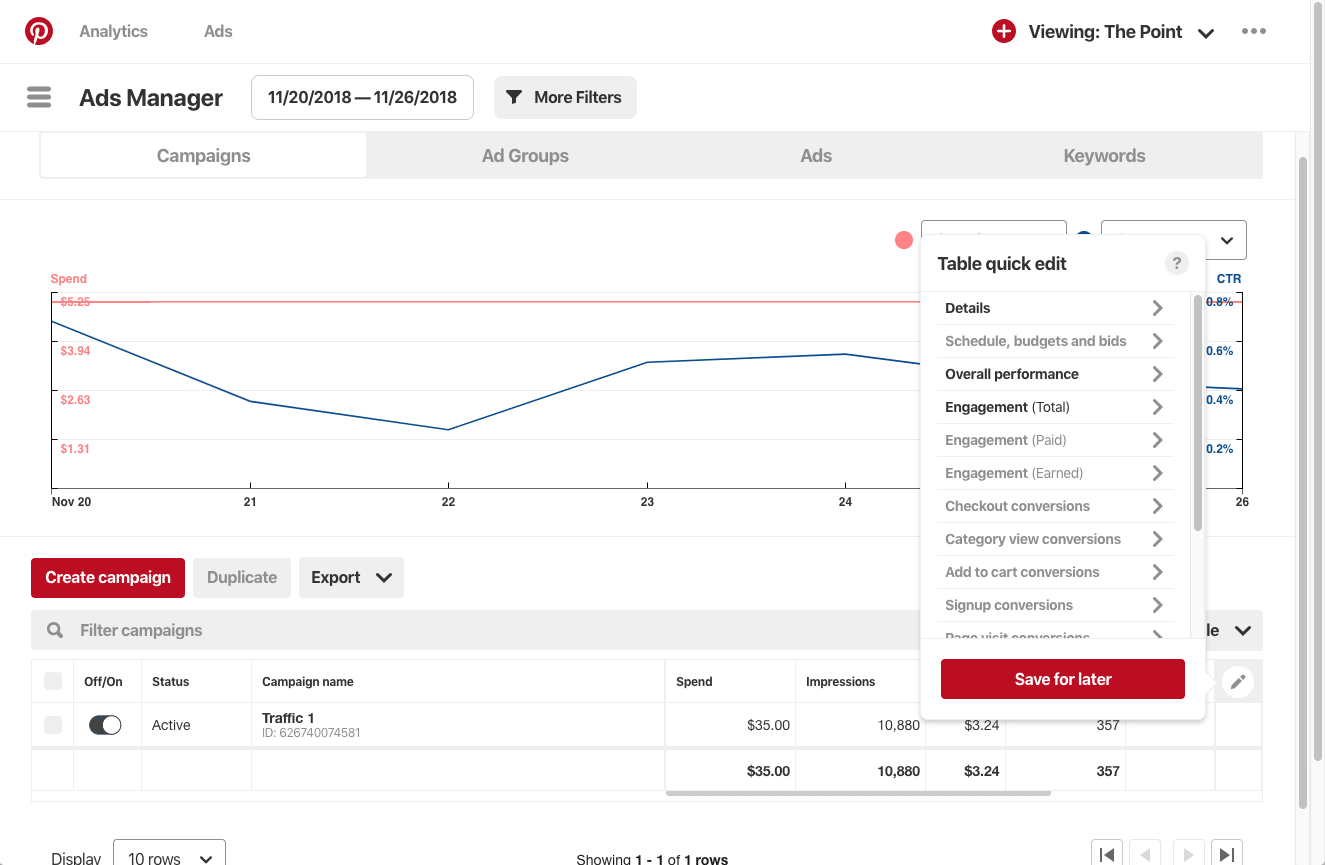1325x865 pixels.
Task: Expand Add to cart conversions section
Action: click(1054, 572)
